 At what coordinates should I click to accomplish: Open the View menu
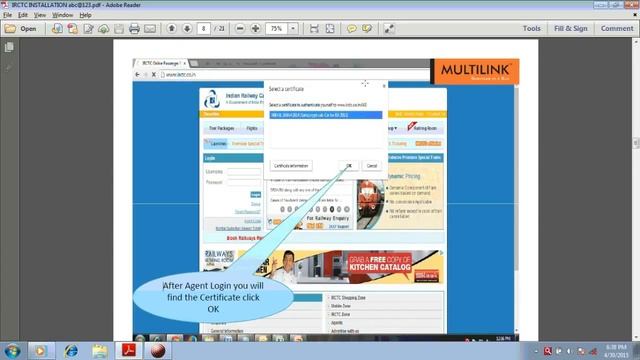coord(40,15)
